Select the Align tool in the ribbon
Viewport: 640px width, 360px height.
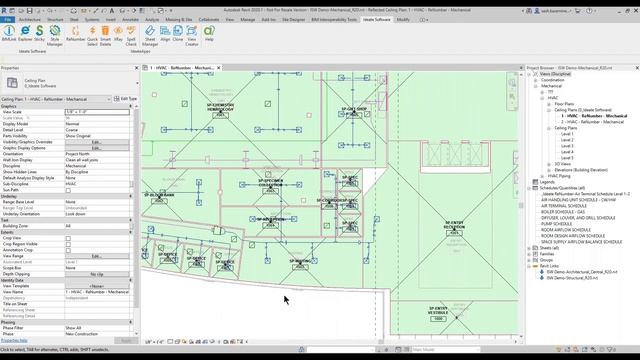[x=165, y=33]
